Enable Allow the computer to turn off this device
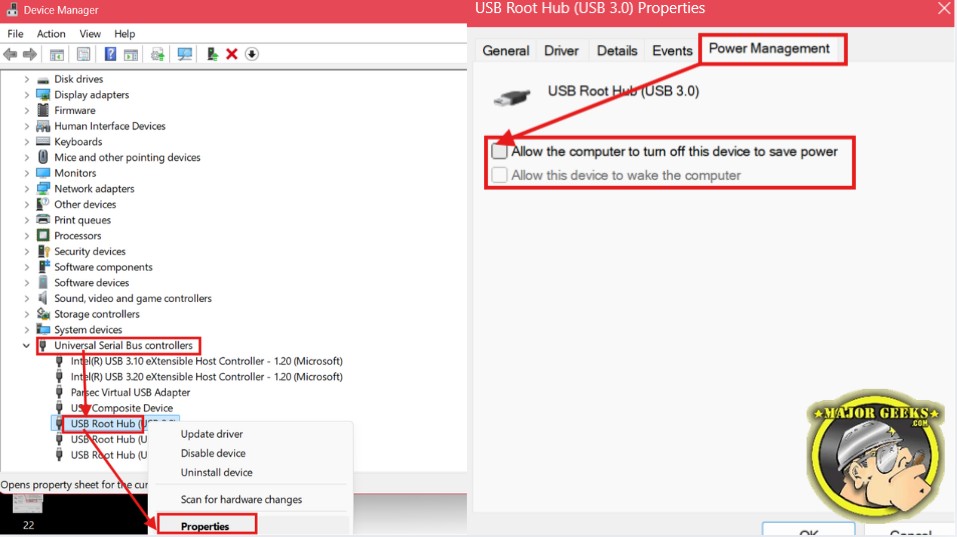 [499, 151]
